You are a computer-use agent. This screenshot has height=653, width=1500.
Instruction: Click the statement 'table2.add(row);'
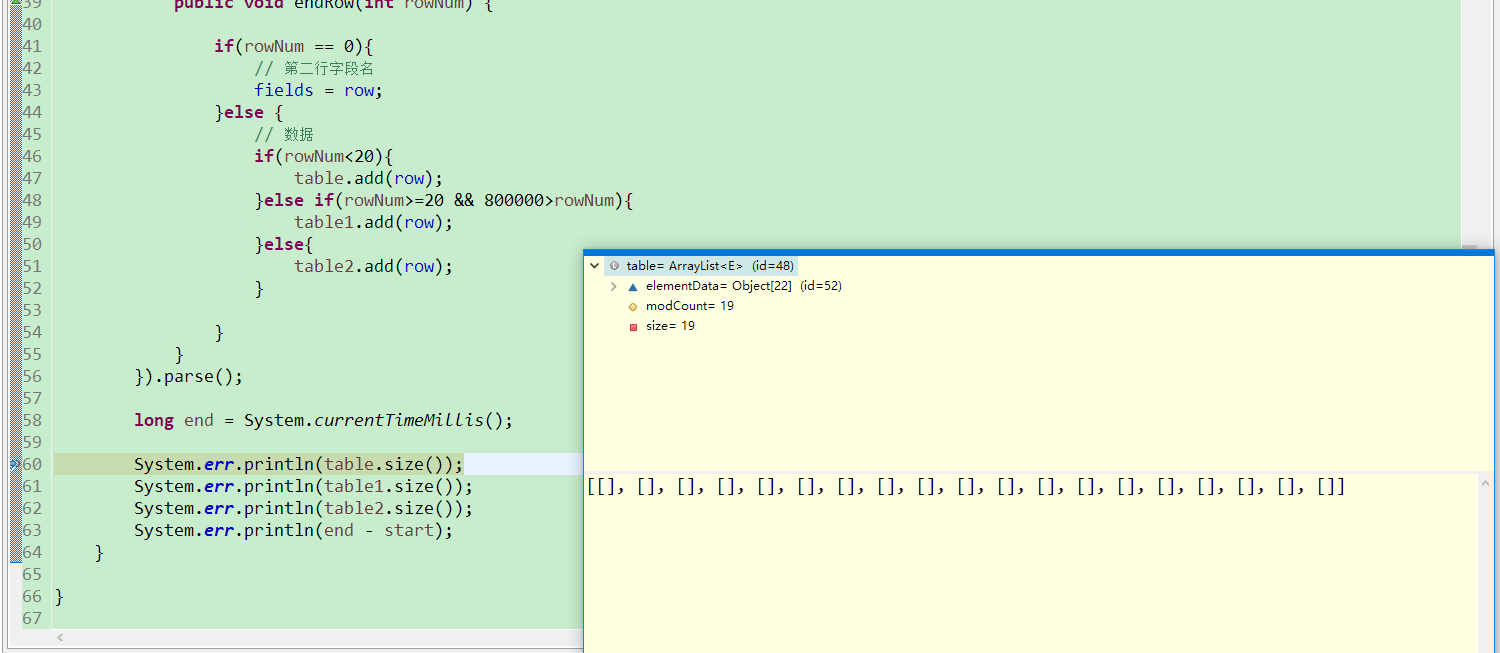[x=373, y=266]
